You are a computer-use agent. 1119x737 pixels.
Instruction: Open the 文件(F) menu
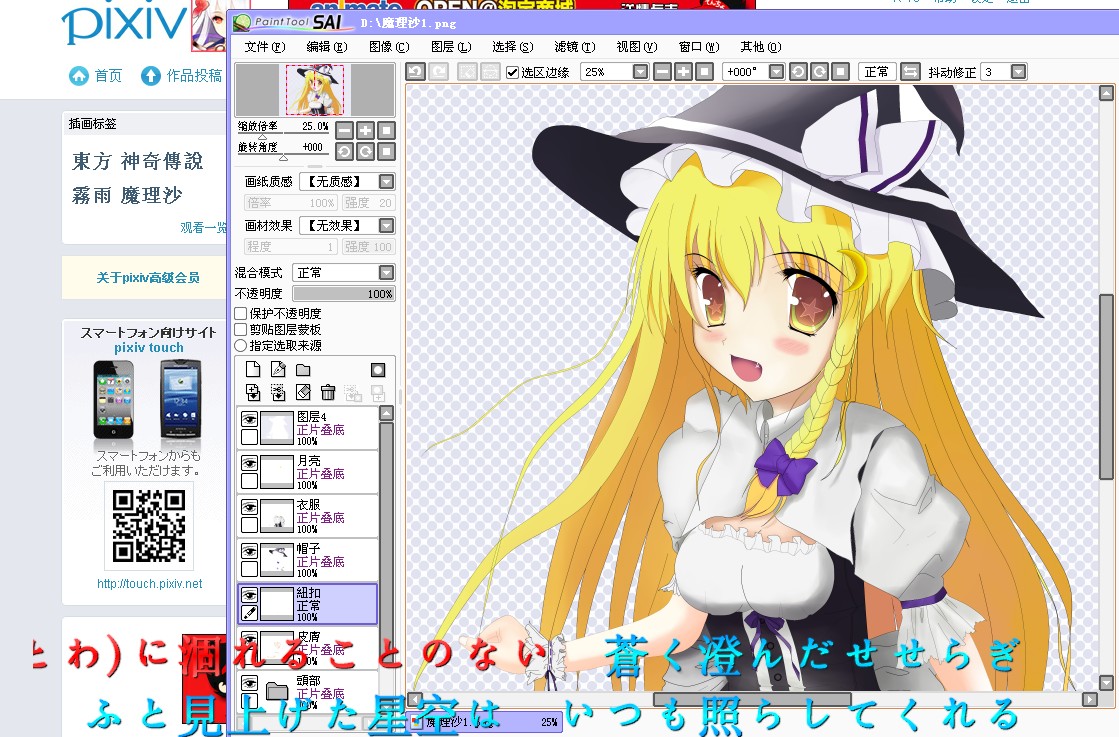point(265,47)
